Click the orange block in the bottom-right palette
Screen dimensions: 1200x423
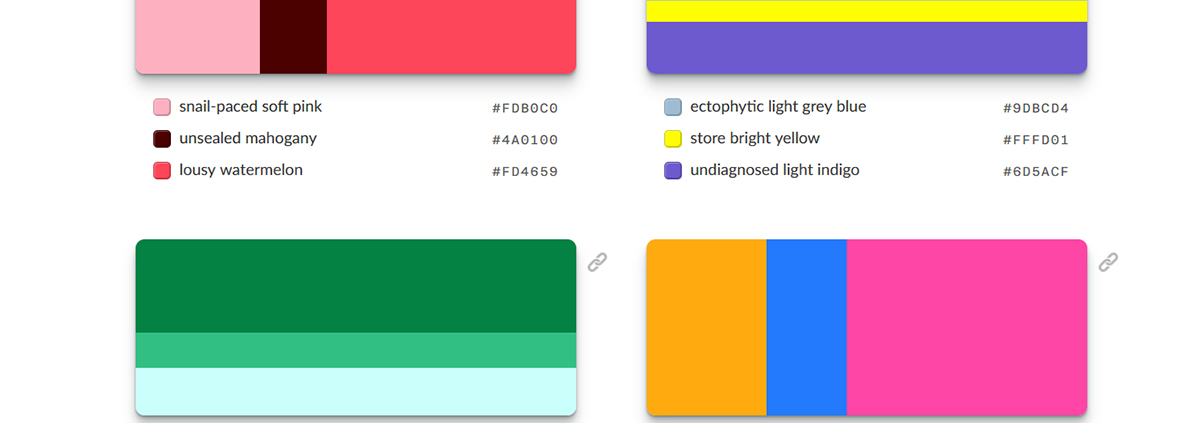click(x=707, y=327)
